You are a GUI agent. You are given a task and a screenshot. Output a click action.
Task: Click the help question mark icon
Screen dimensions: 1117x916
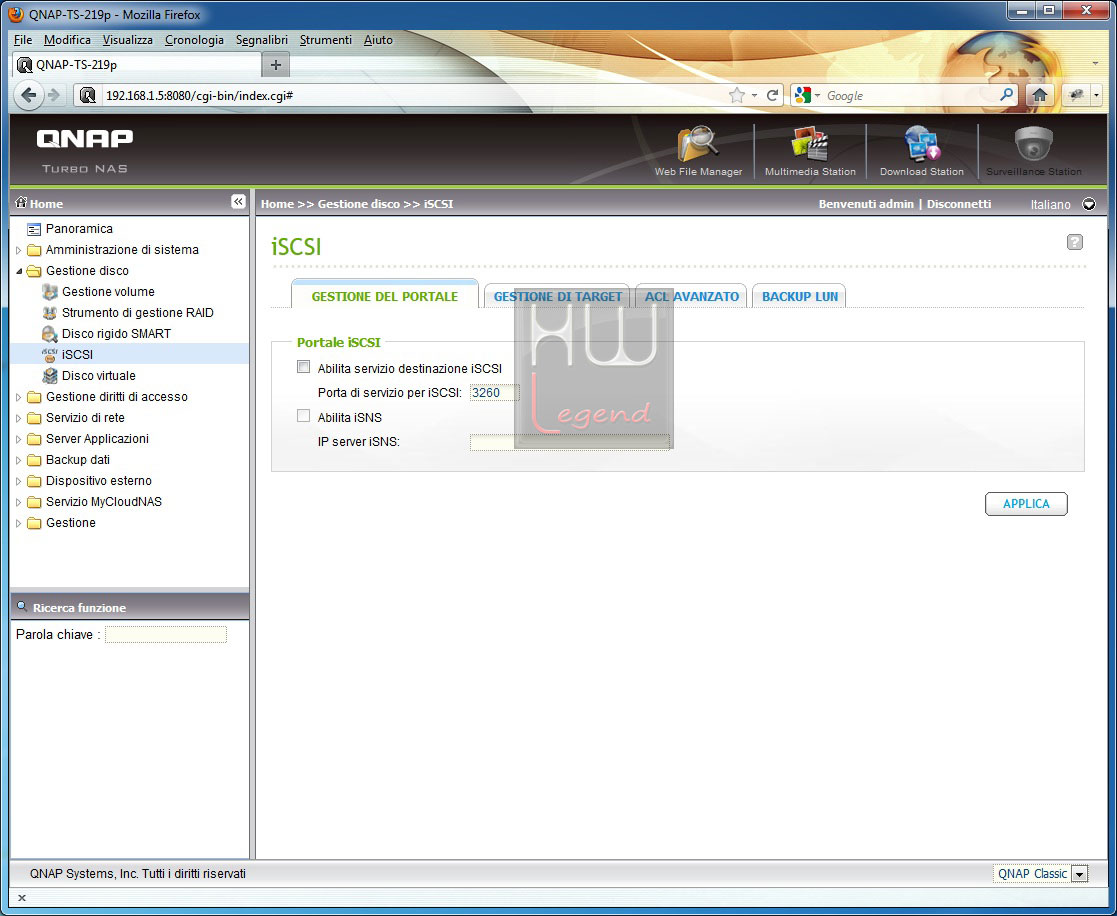click(x=1074, y=242)
